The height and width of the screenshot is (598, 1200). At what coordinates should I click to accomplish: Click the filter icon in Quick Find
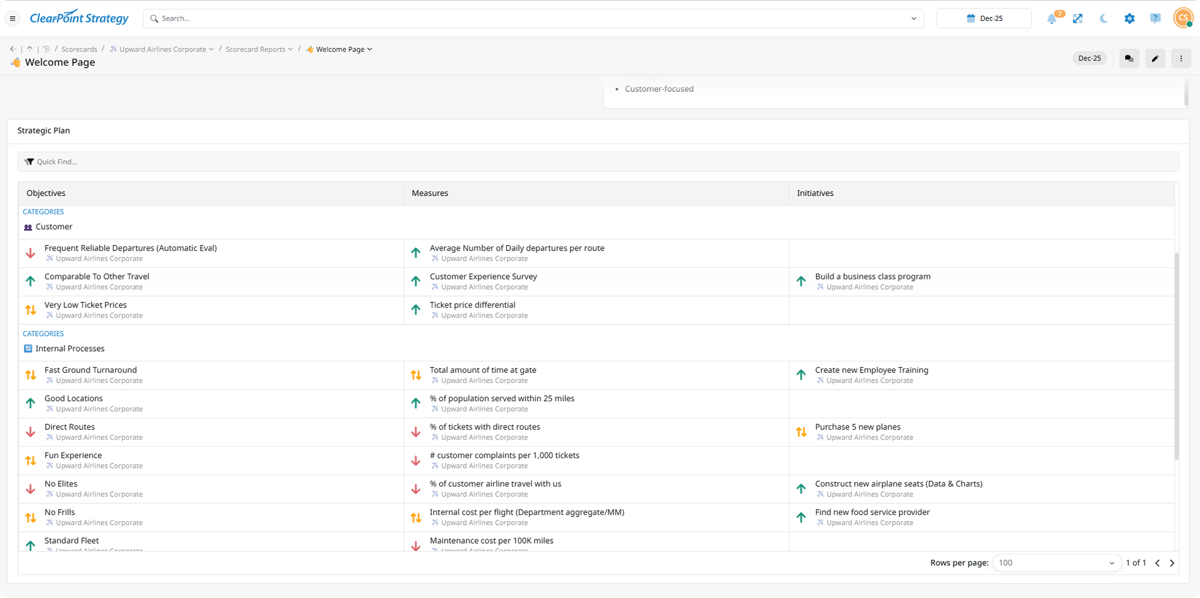[x=29, y=161]
